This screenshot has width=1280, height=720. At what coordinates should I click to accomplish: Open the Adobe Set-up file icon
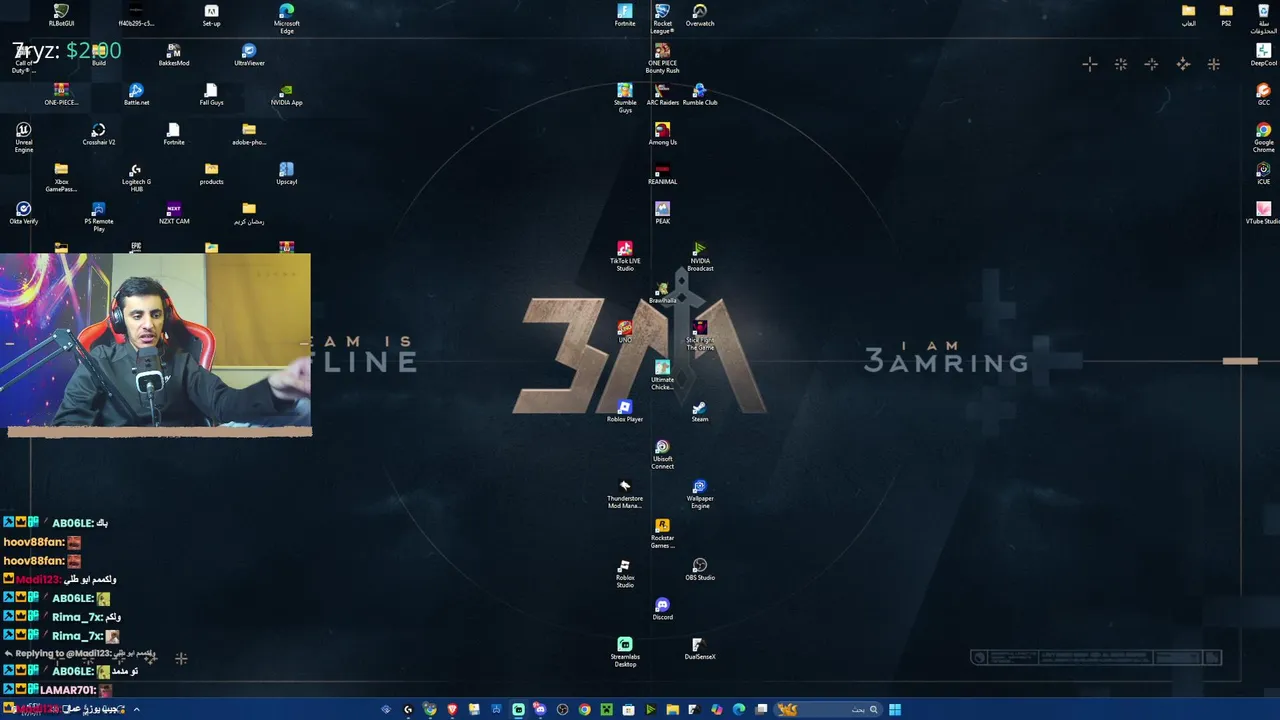pyautogui.click(x=211, y=15)
